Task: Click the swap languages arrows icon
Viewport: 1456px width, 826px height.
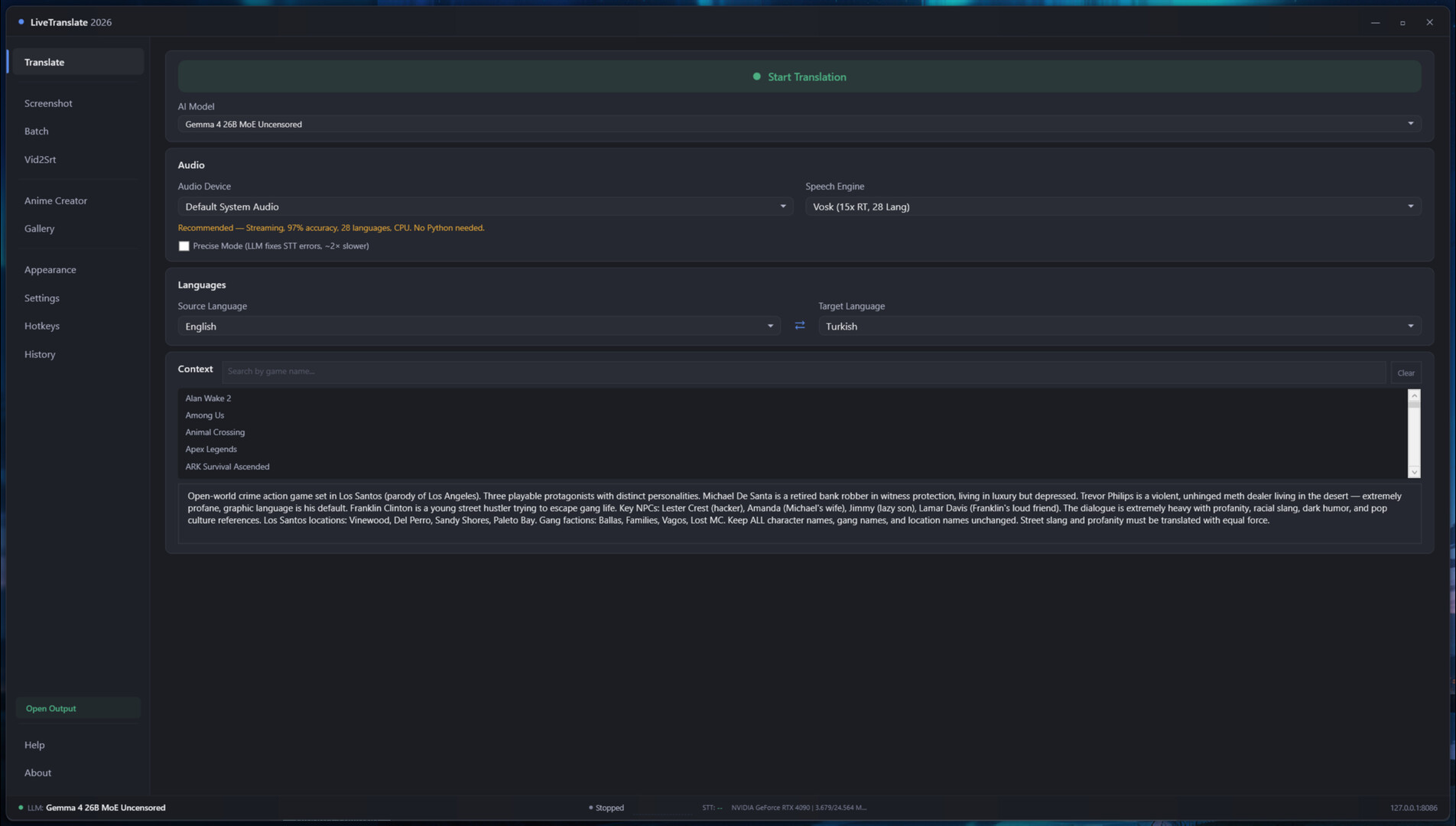Action: (x=799, y=326)
